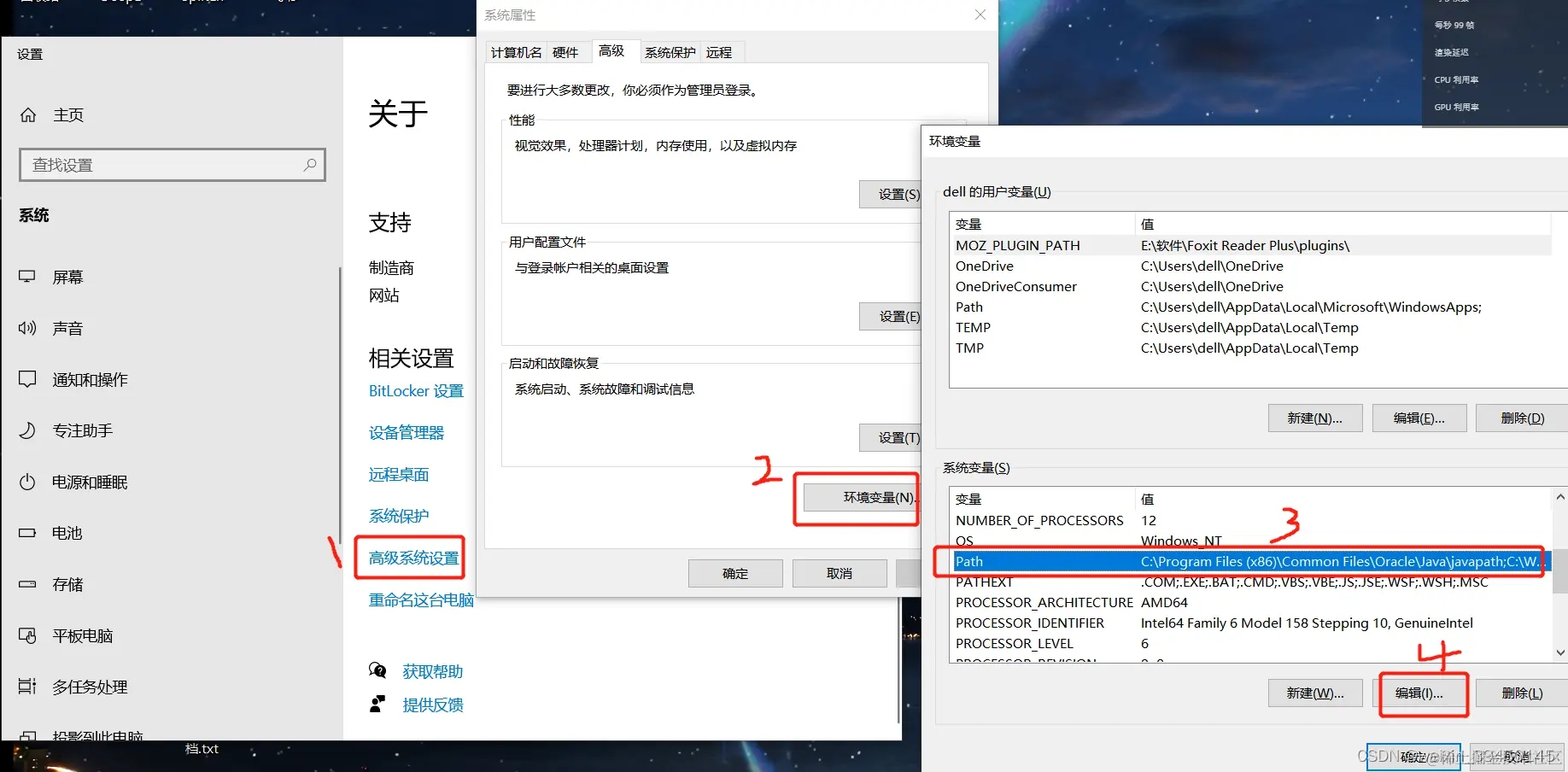Click 新建(W) for system variables
The height and width of the screenshot is (772, 1568).
click(x=1315, y=693)
